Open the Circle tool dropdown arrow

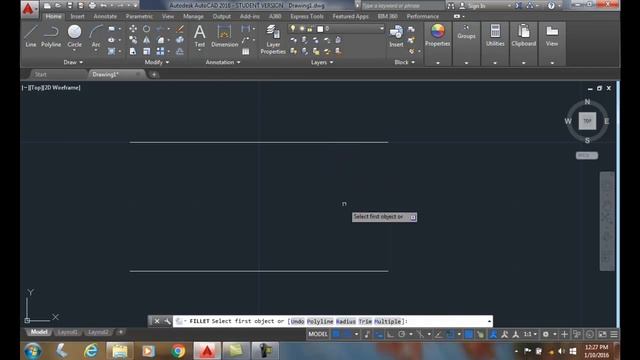point(74,51)
